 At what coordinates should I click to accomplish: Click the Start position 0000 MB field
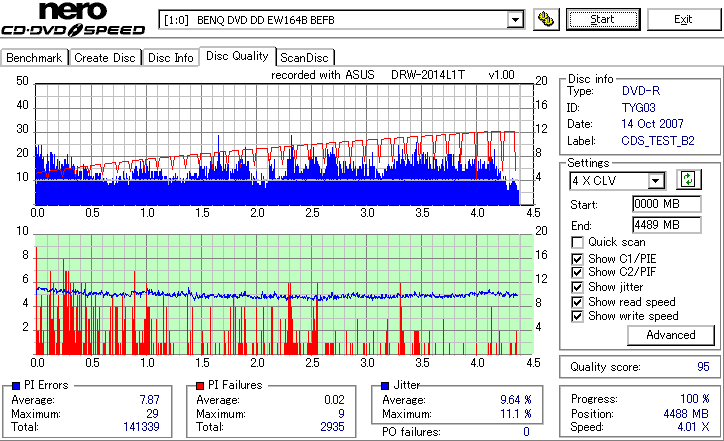click(666, 204)
